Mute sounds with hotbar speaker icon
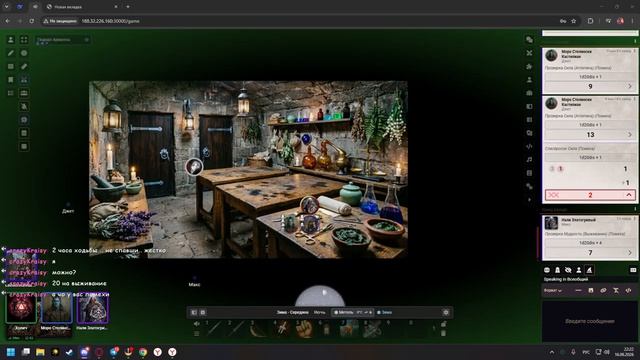640x360 pixels. (x=197, y=324)
